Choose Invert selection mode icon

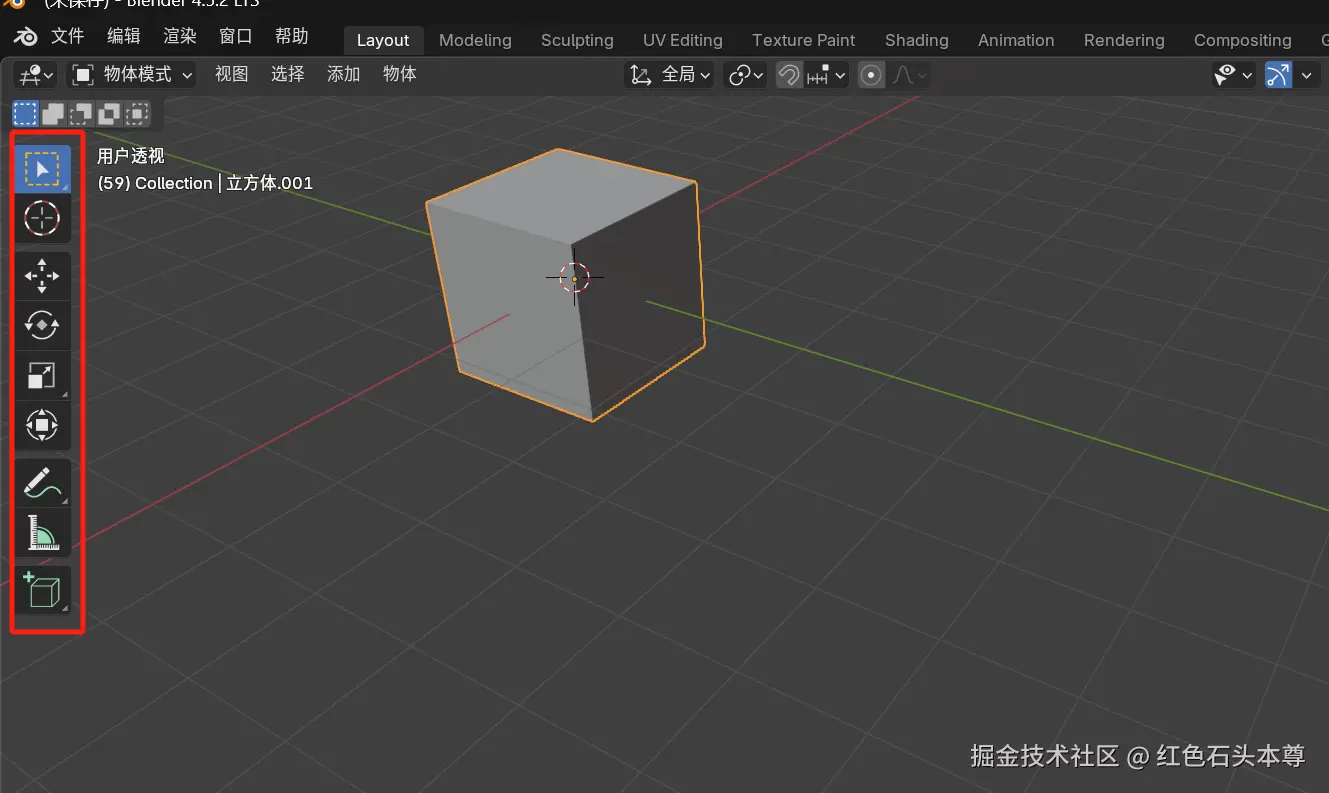(109, 113)
